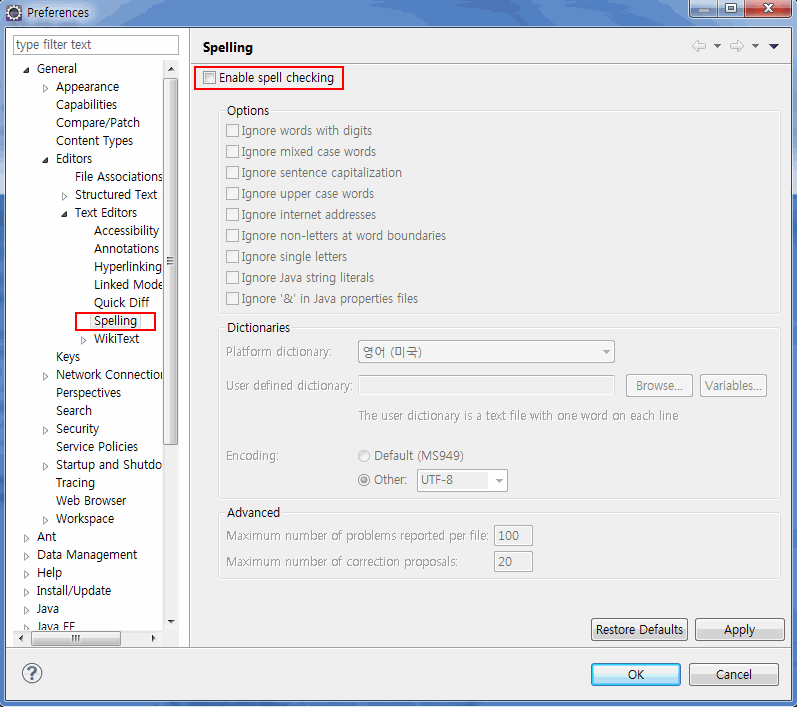The width and height of the screenshot is (797, 707).
Task: Open the help question mark icon
Action: coord(32,673)
